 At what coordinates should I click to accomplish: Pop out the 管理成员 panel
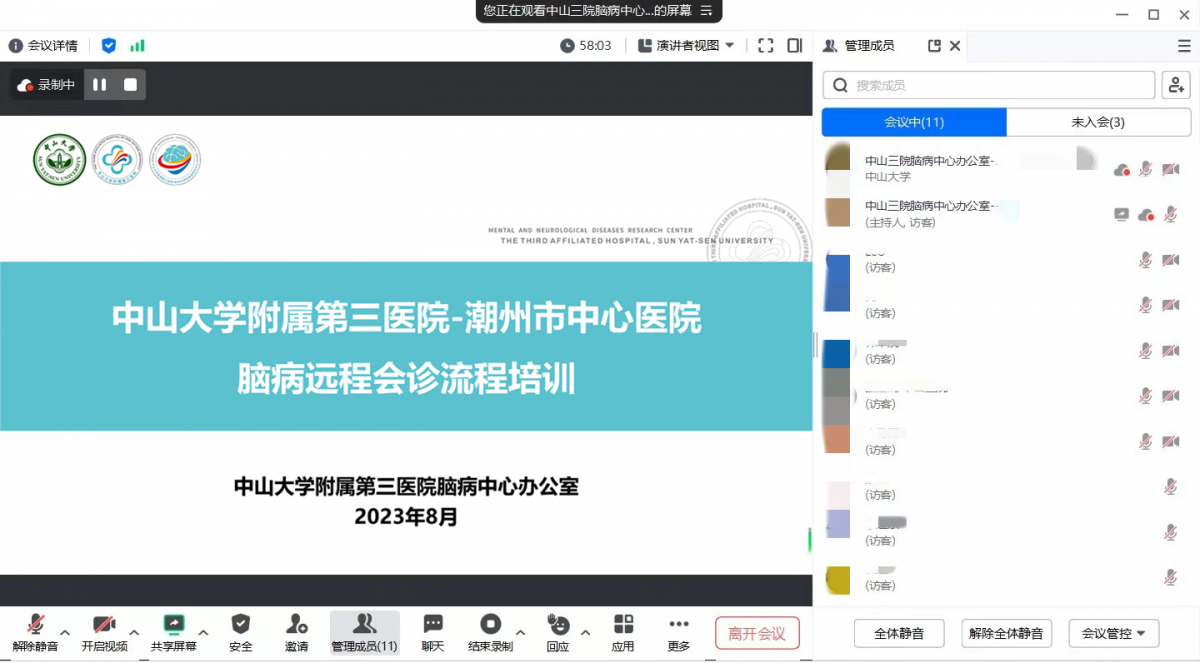coord(935,46)
